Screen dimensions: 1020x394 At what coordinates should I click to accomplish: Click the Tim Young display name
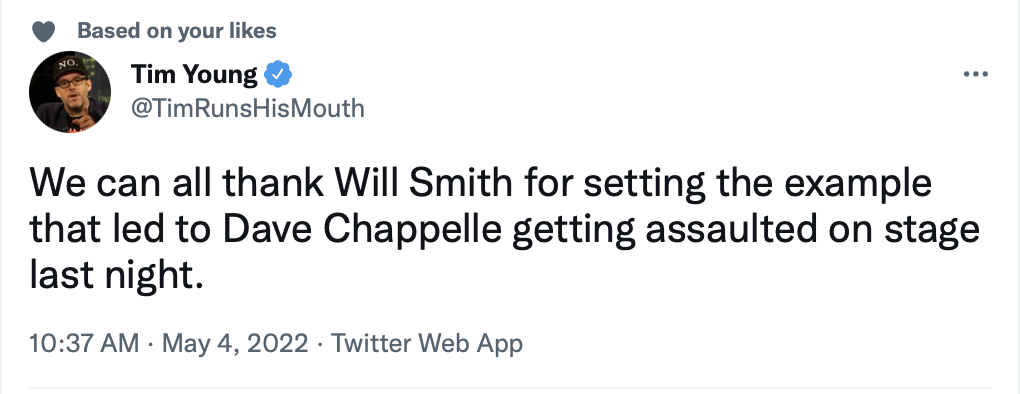click(194, 75)
